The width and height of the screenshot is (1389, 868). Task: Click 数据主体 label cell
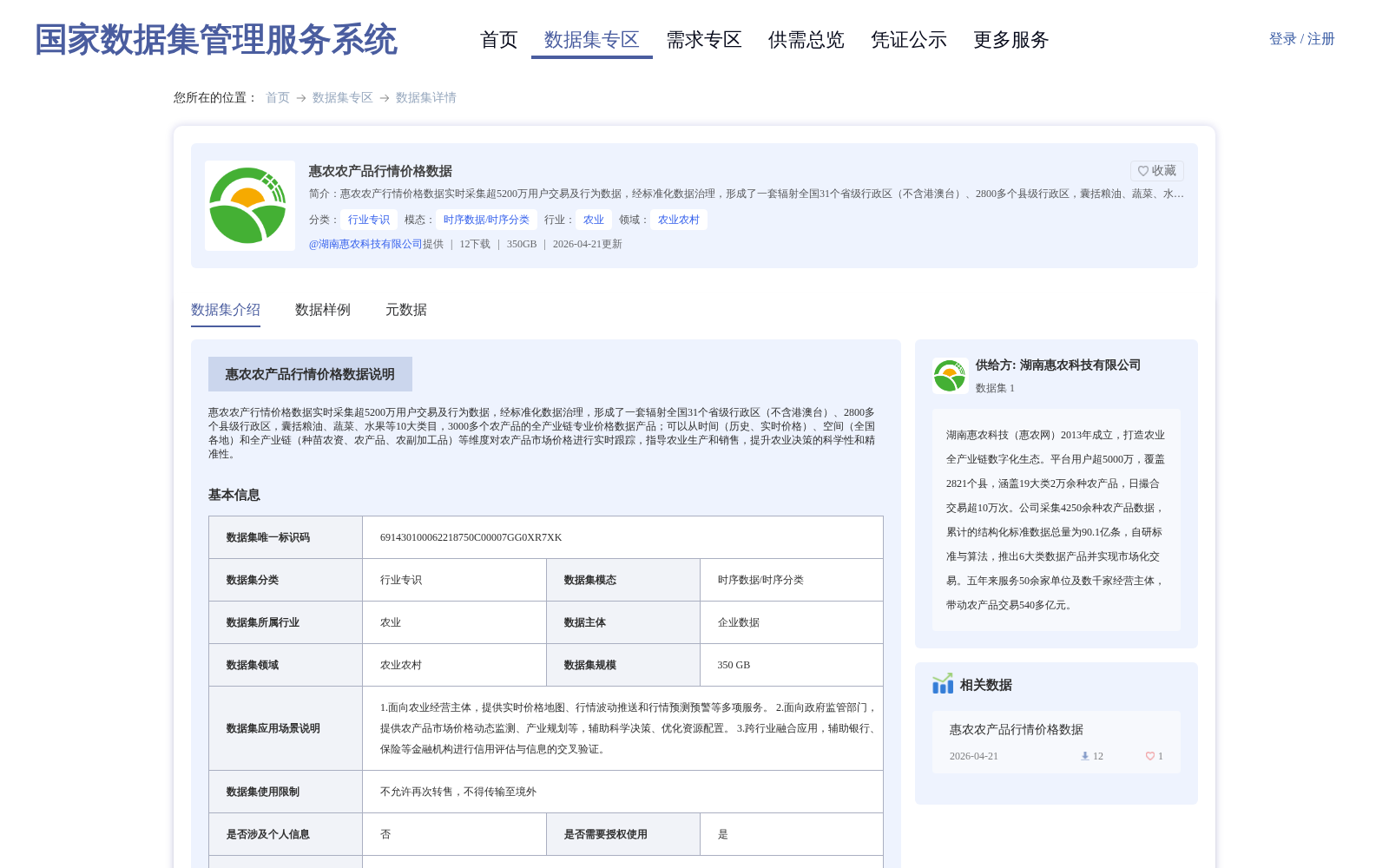coord(623,622)
